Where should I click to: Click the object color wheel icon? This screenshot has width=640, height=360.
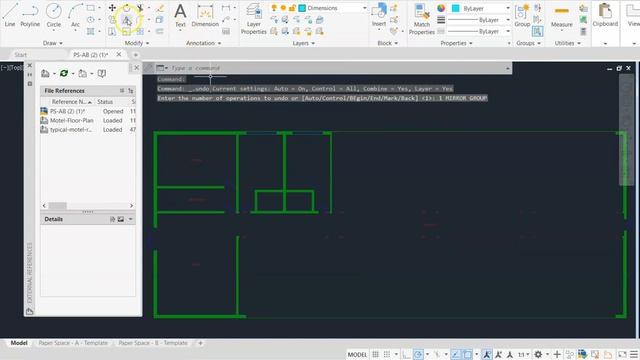(x=441, y=8)
